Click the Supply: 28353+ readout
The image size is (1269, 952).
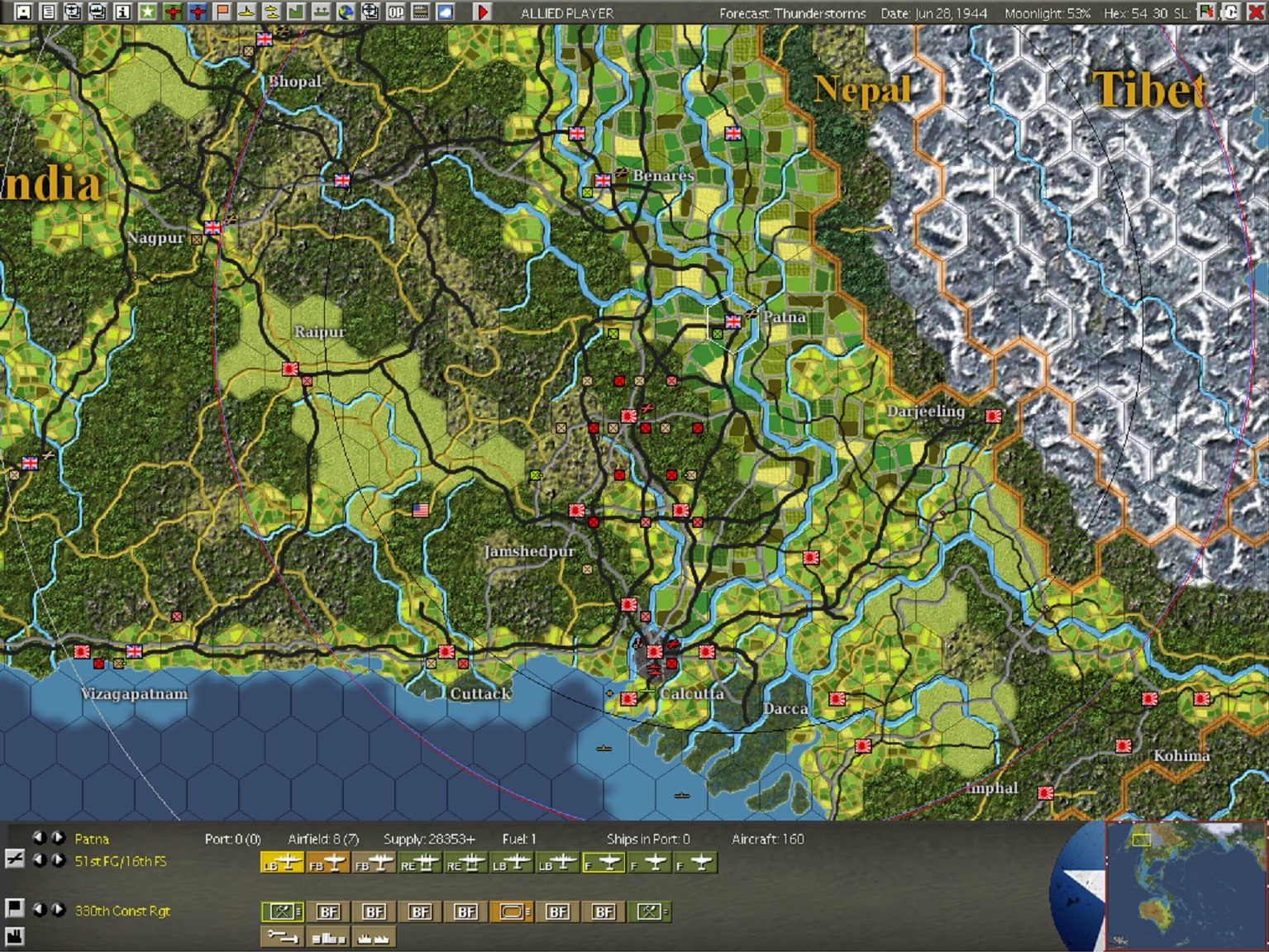429,839
